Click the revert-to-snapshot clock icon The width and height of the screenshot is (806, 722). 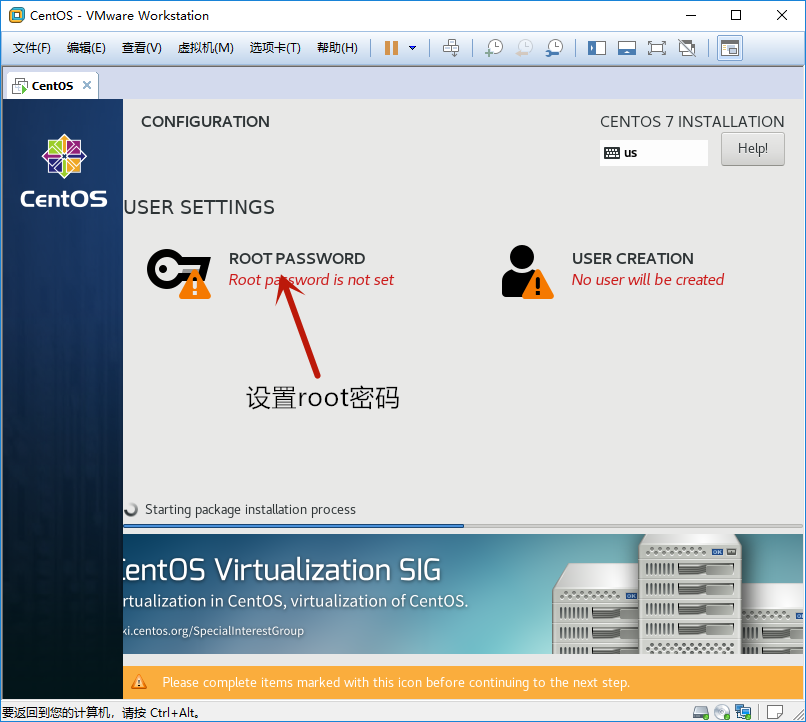524,48
